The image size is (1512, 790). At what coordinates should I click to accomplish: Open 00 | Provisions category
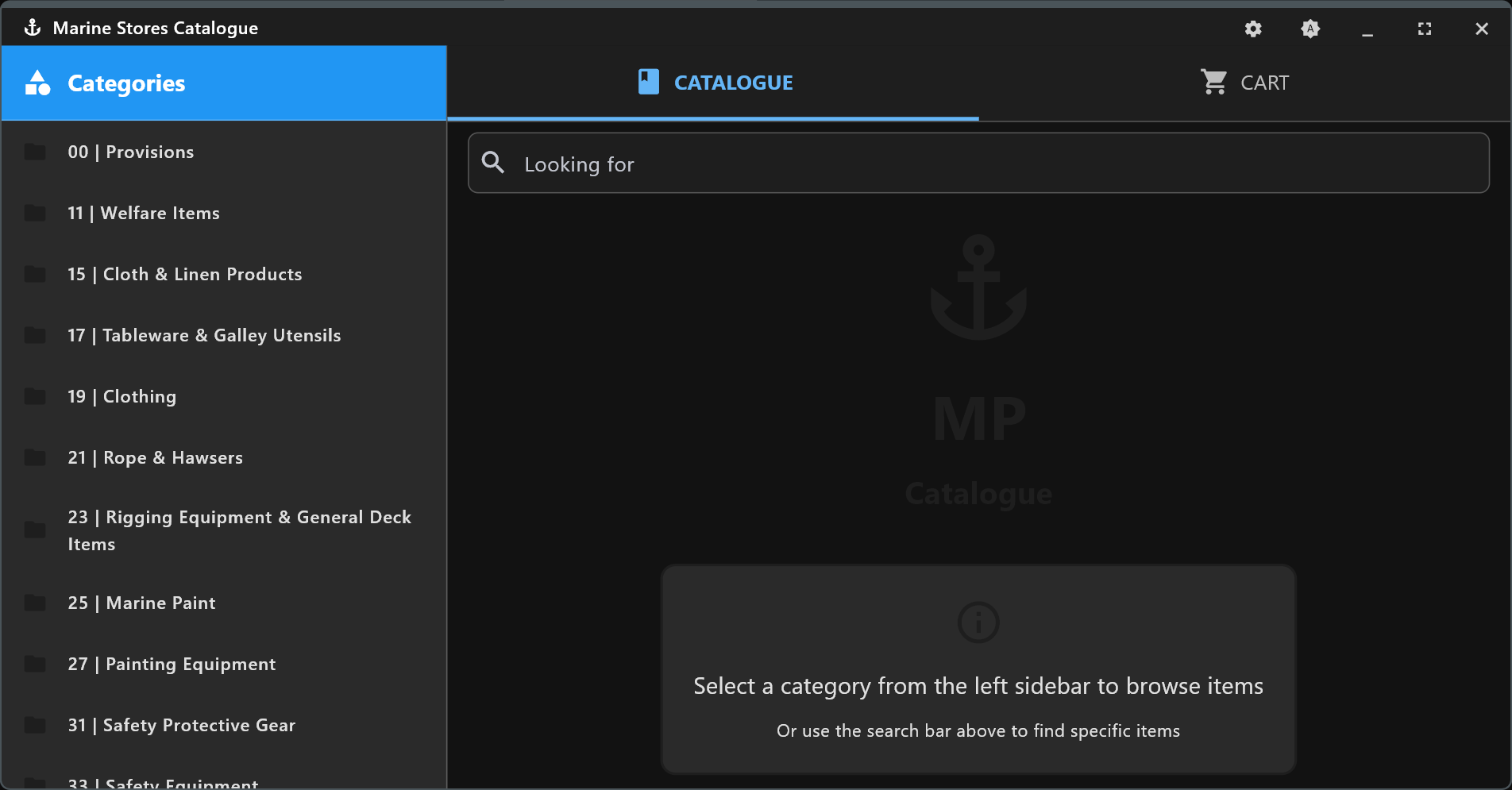click(x=224, y=152)
